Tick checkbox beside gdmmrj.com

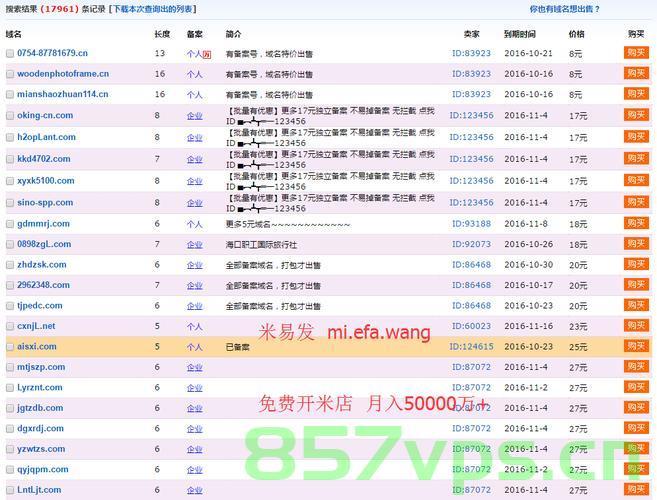[x=10, y=224]
